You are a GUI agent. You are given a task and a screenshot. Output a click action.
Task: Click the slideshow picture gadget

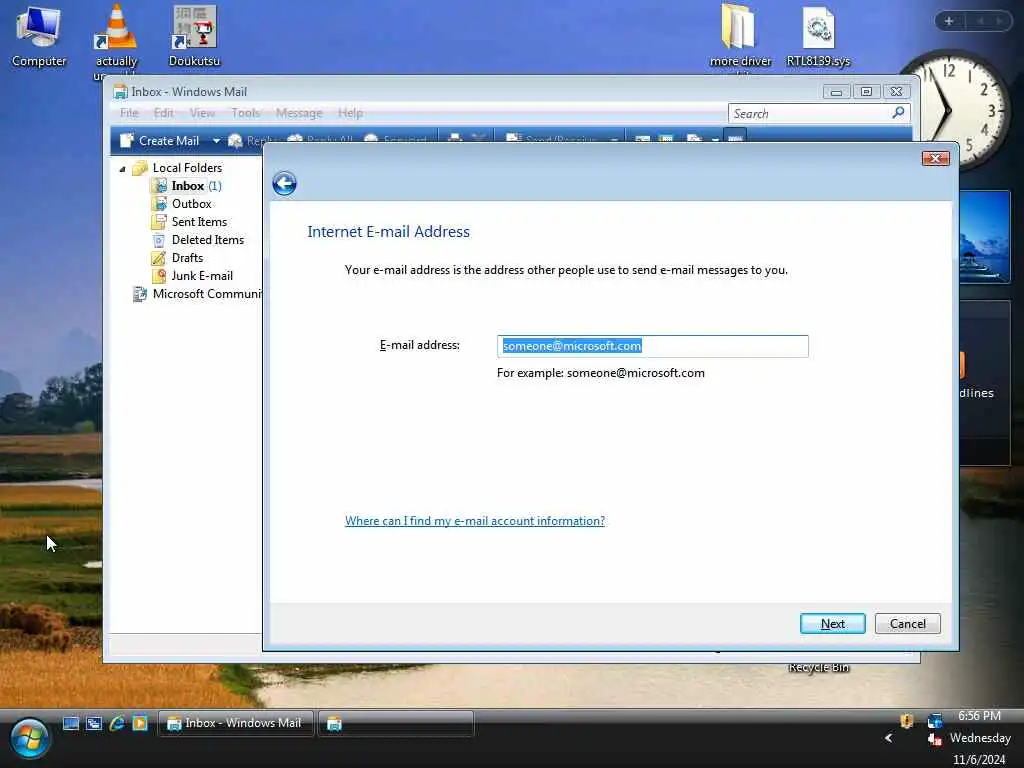pyautogui.click(x=984, y=236)
